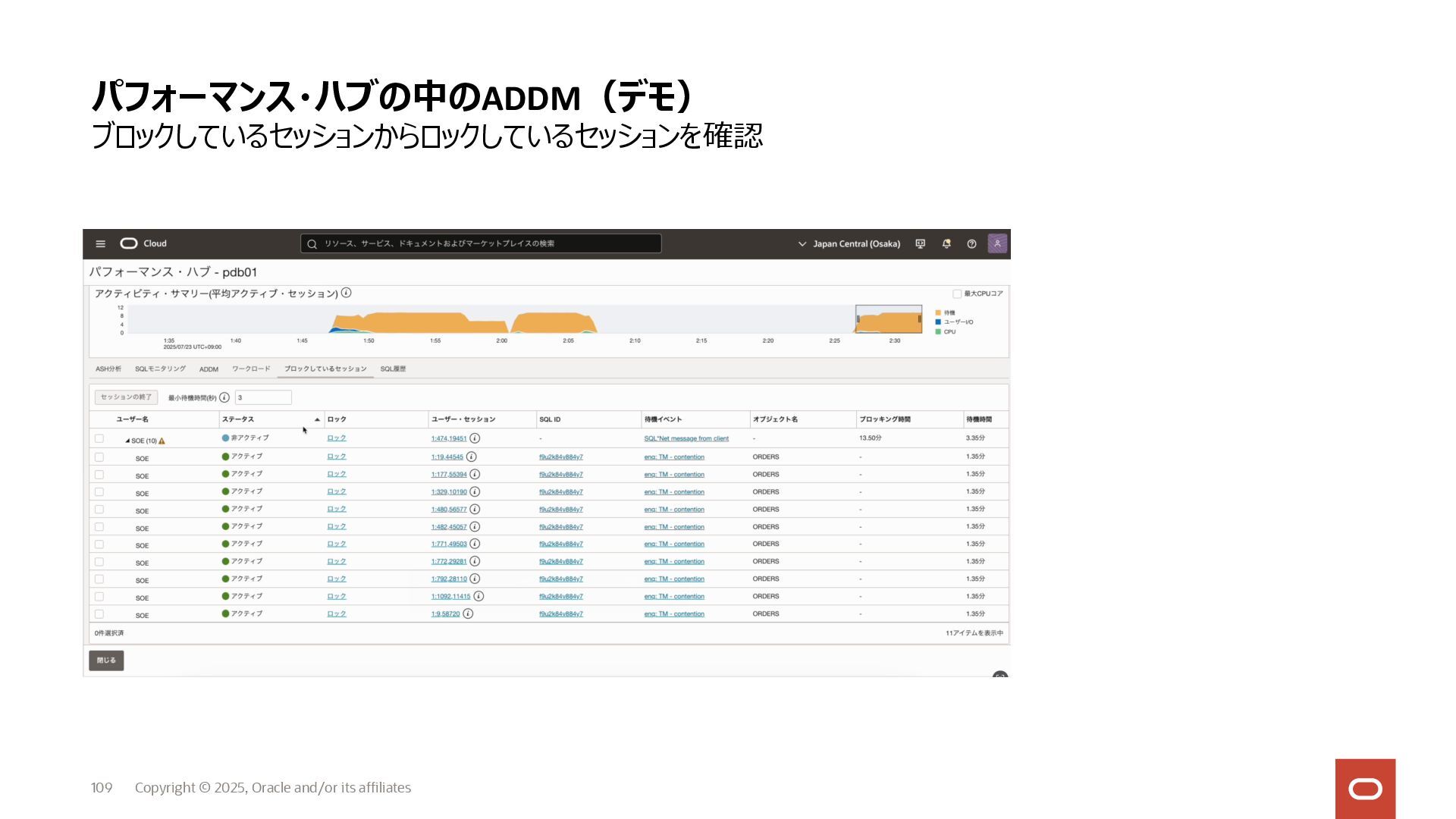
Task: Collapse the SOE (10) tree group
Action: pos(127,441)
